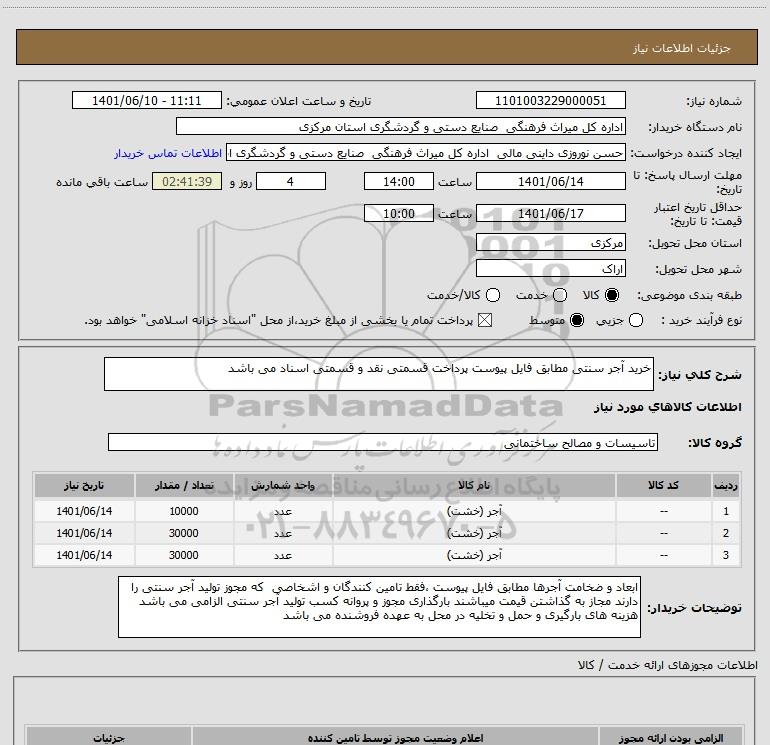
Task: Click the نام کالا column header
Action: point(474,486)
